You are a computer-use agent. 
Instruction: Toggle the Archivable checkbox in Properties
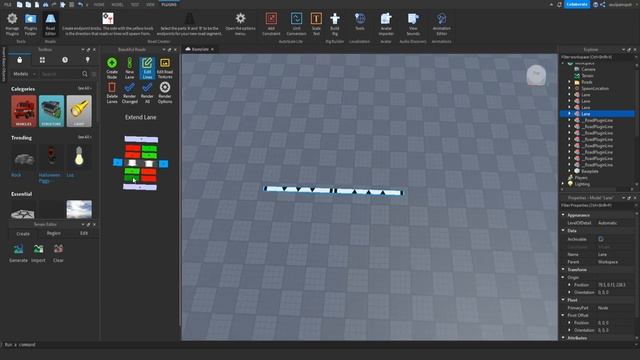[x=601, y=239]
